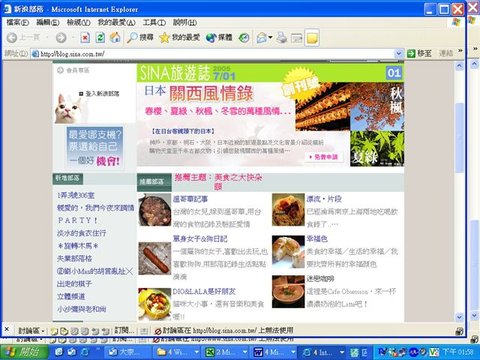
Task: Open the Media (媒體) globe button
Action: coord(219,38)
